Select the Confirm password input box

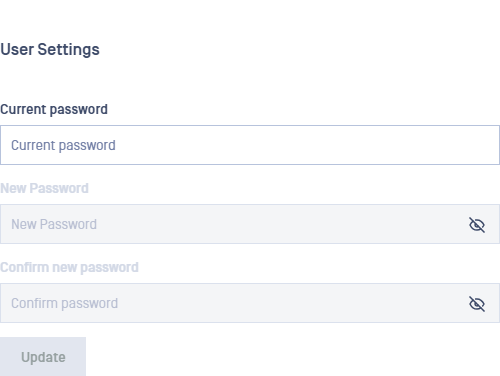(250, 303)
